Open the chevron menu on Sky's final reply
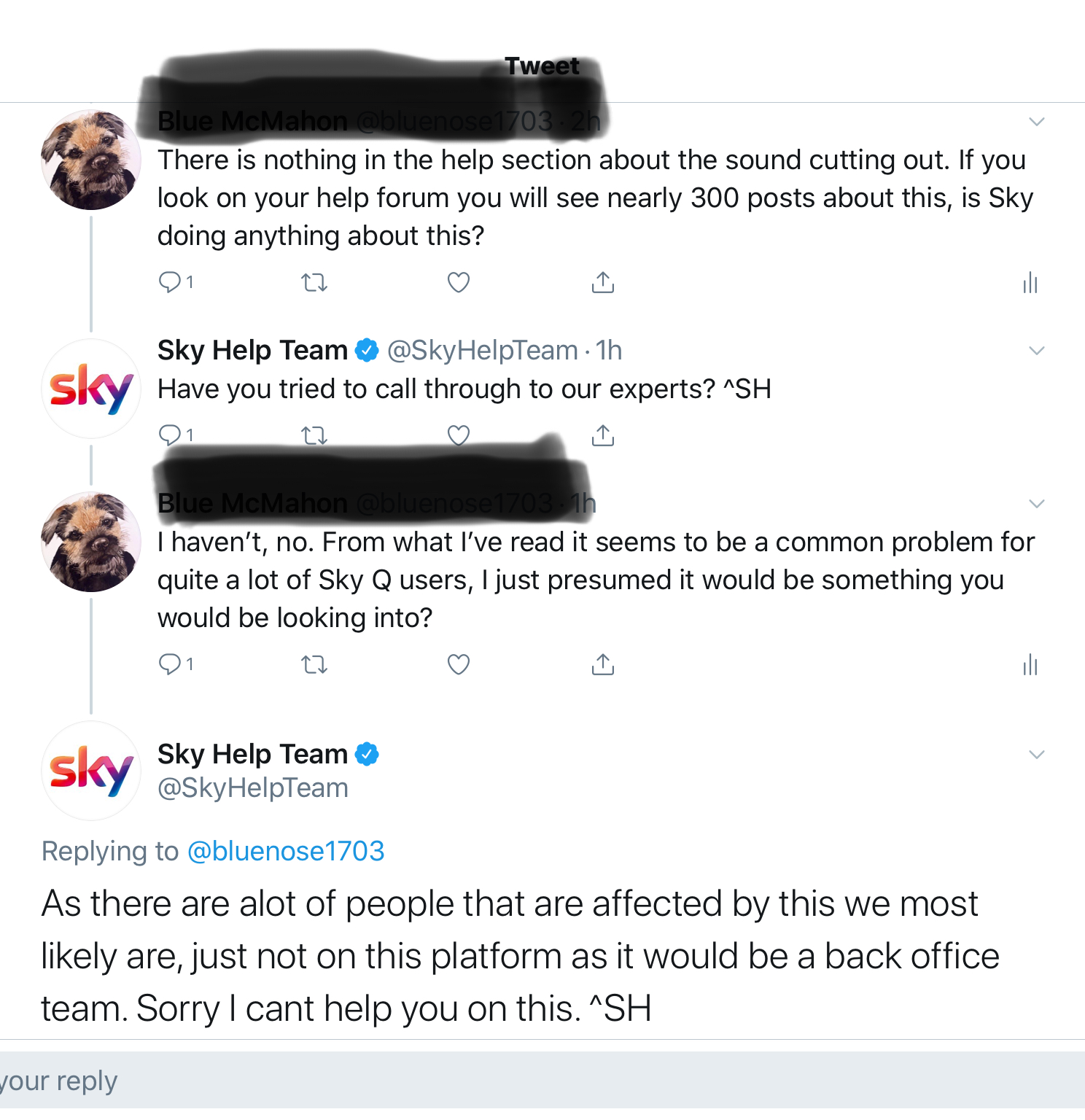The image size is (1085, 1120). coord(1036,755)
